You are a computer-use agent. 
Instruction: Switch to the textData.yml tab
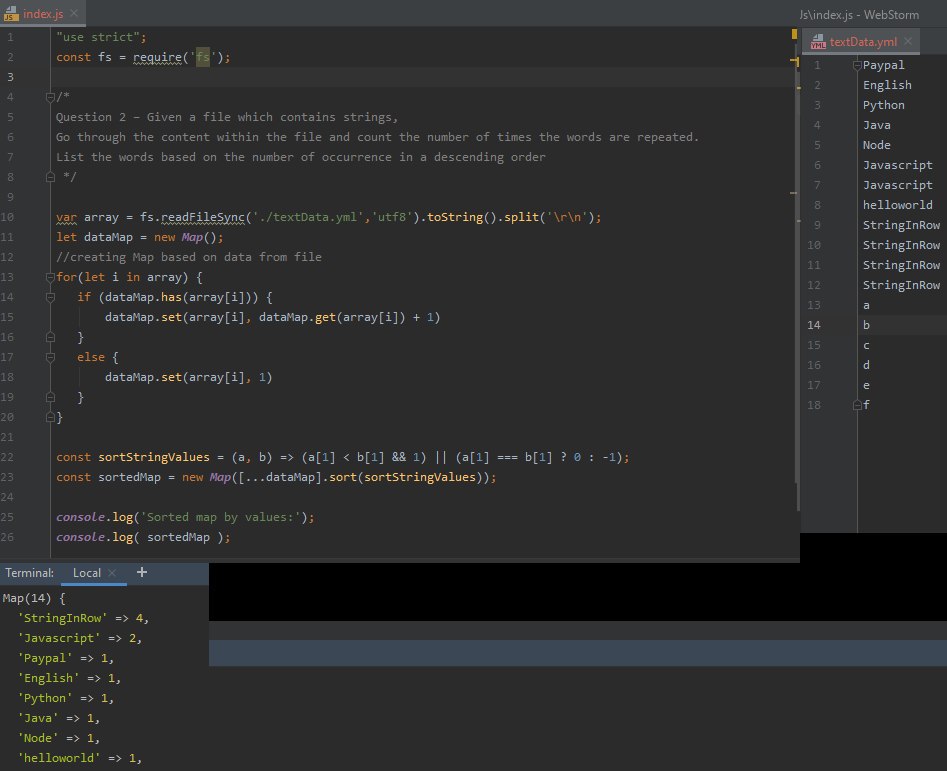863,42
